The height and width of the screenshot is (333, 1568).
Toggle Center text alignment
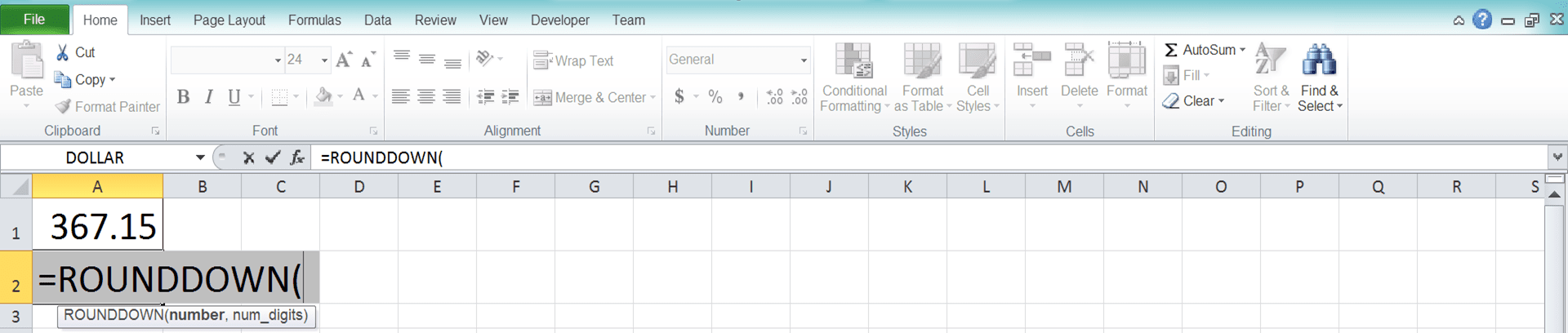point(426,97)
